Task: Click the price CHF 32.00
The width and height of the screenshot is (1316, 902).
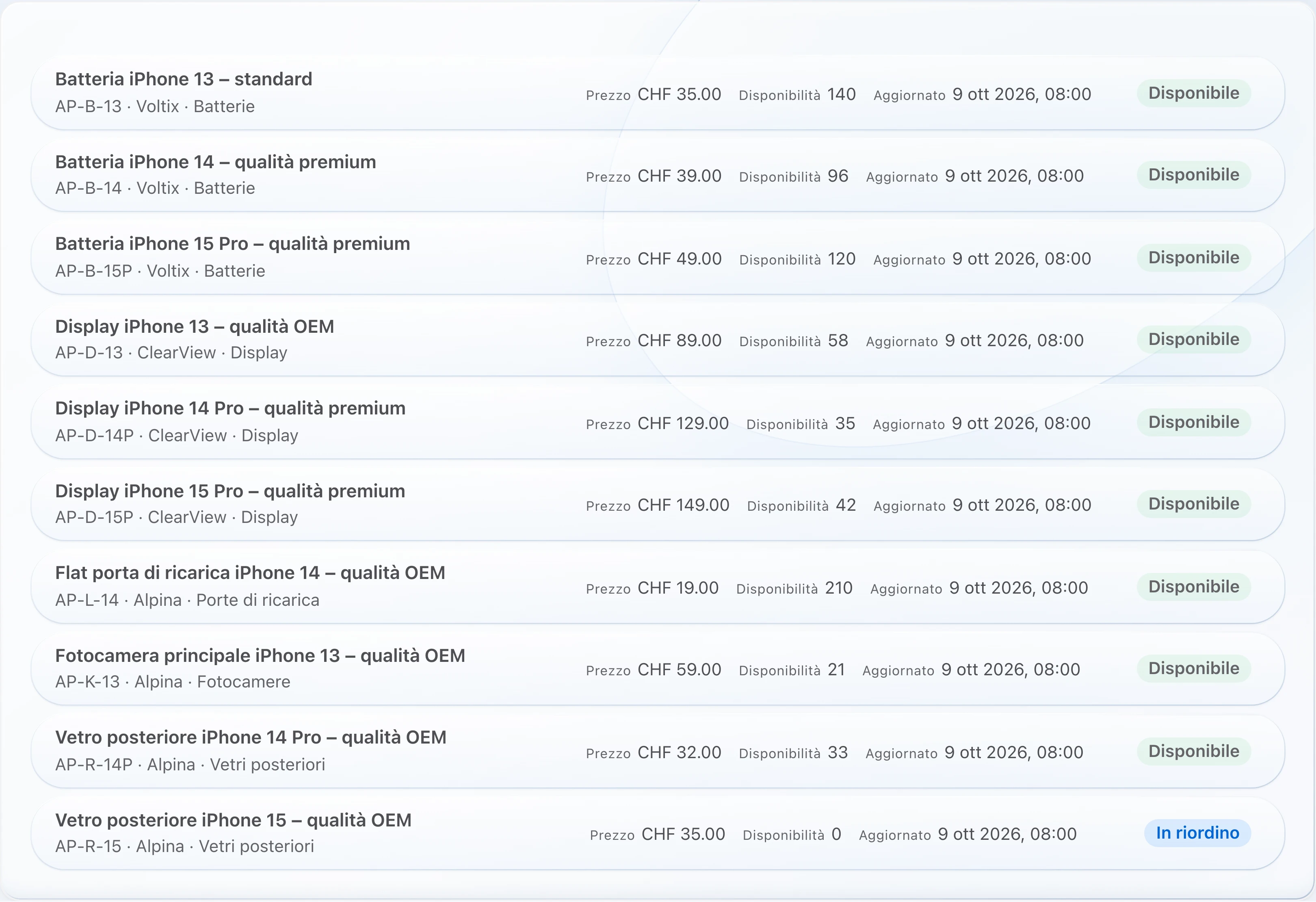Action: coord(680,752)
